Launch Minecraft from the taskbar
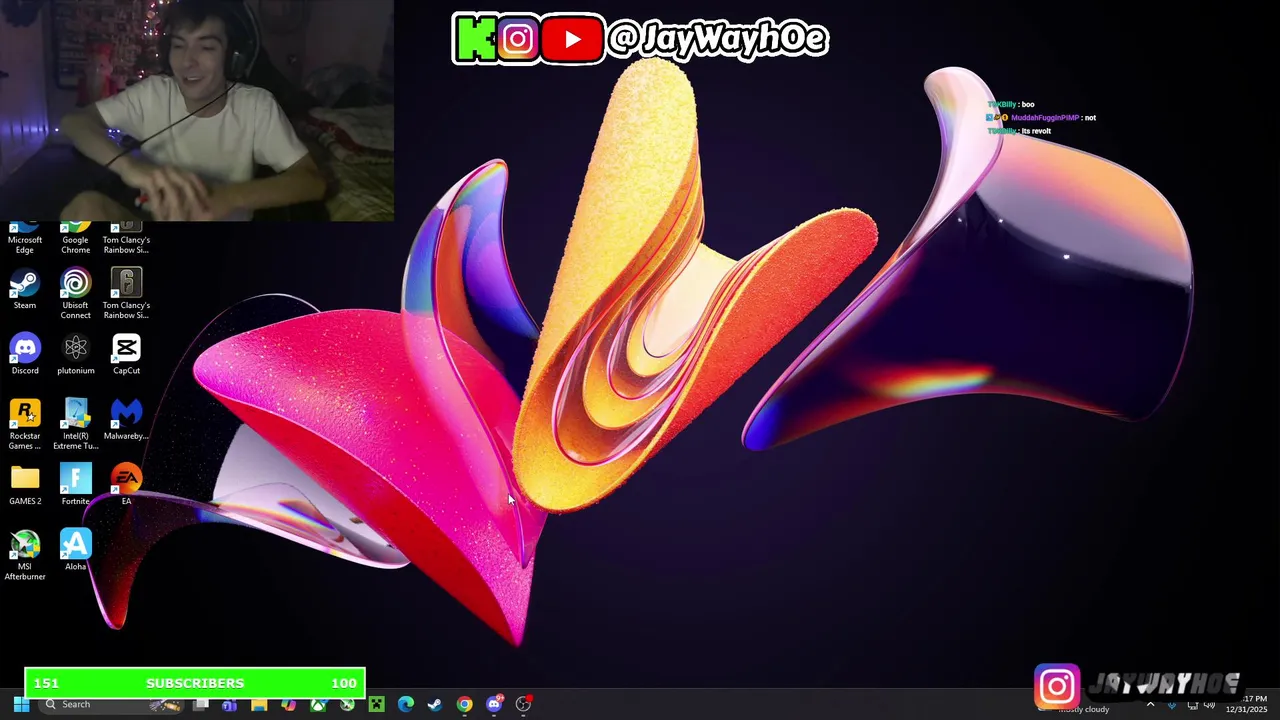This screenshot has height=720, width=1280. tap(376, 704)
